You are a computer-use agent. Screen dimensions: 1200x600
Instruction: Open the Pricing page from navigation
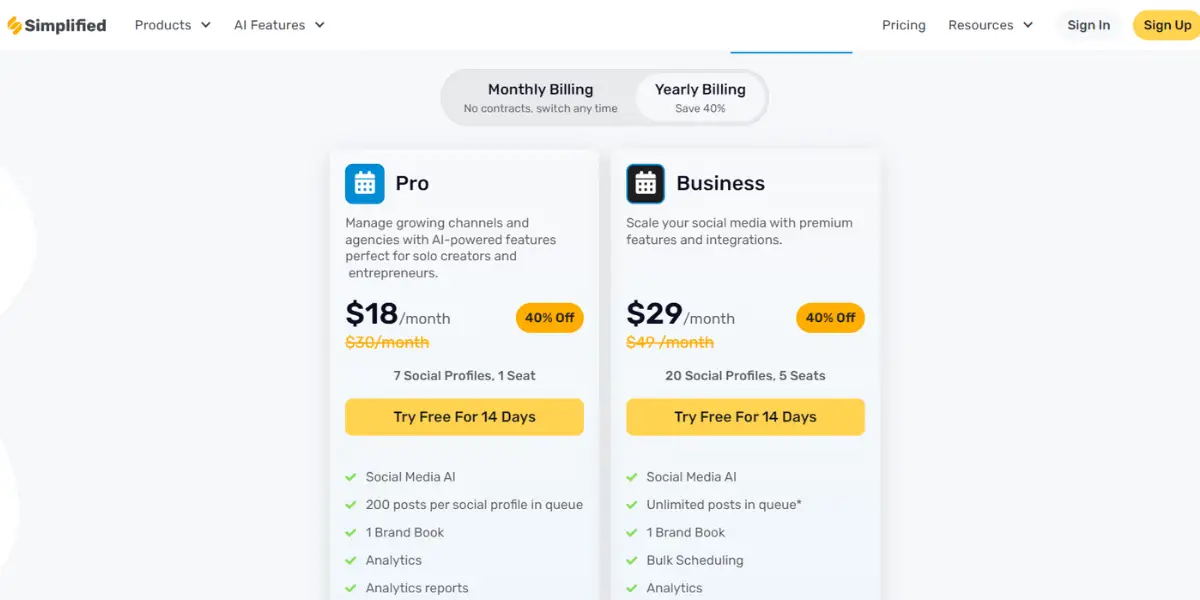click(x=904, y=25)
